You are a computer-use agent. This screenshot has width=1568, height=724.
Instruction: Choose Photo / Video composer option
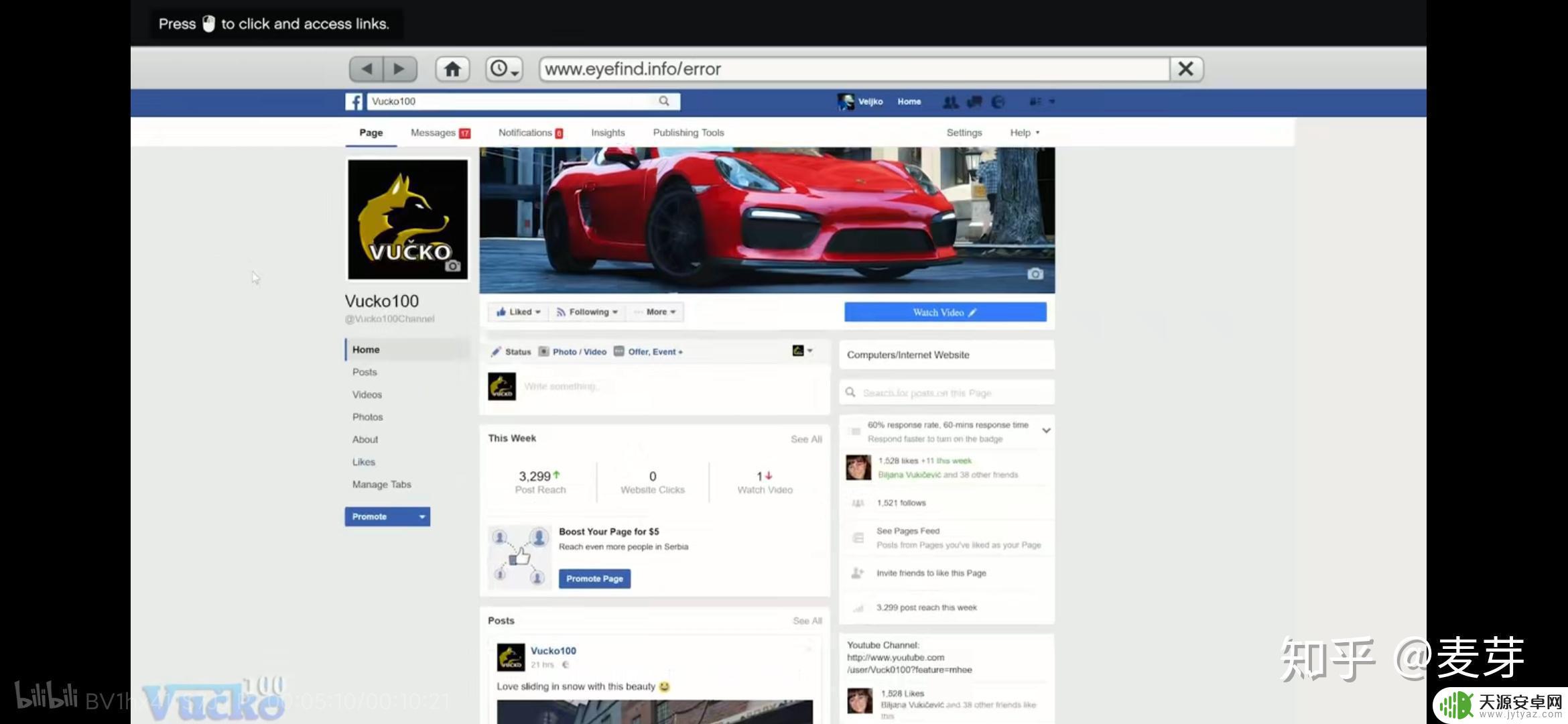tap(573, 352)
